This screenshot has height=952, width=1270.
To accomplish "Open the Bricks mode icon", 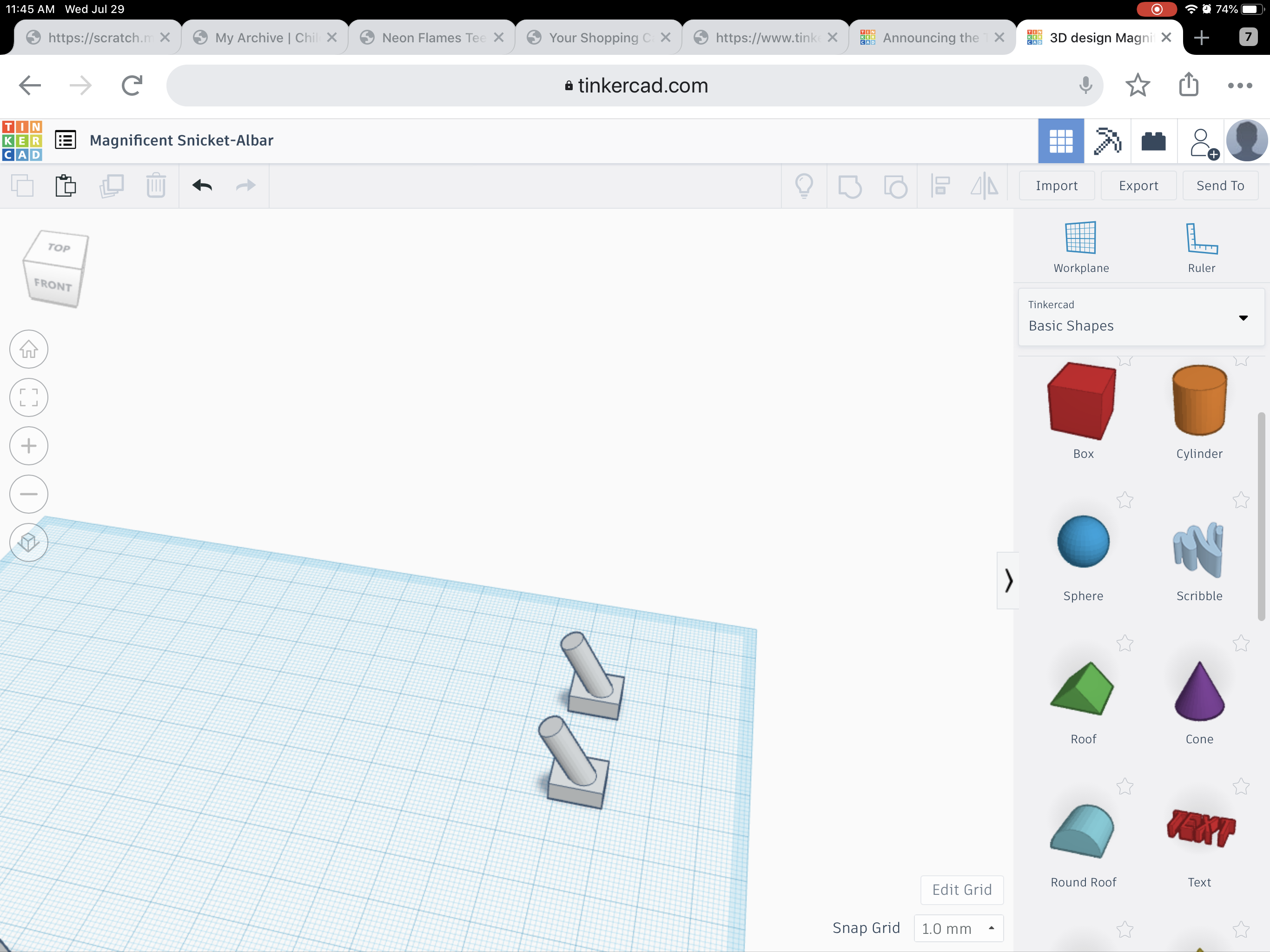I will [x=1153, y=141].
